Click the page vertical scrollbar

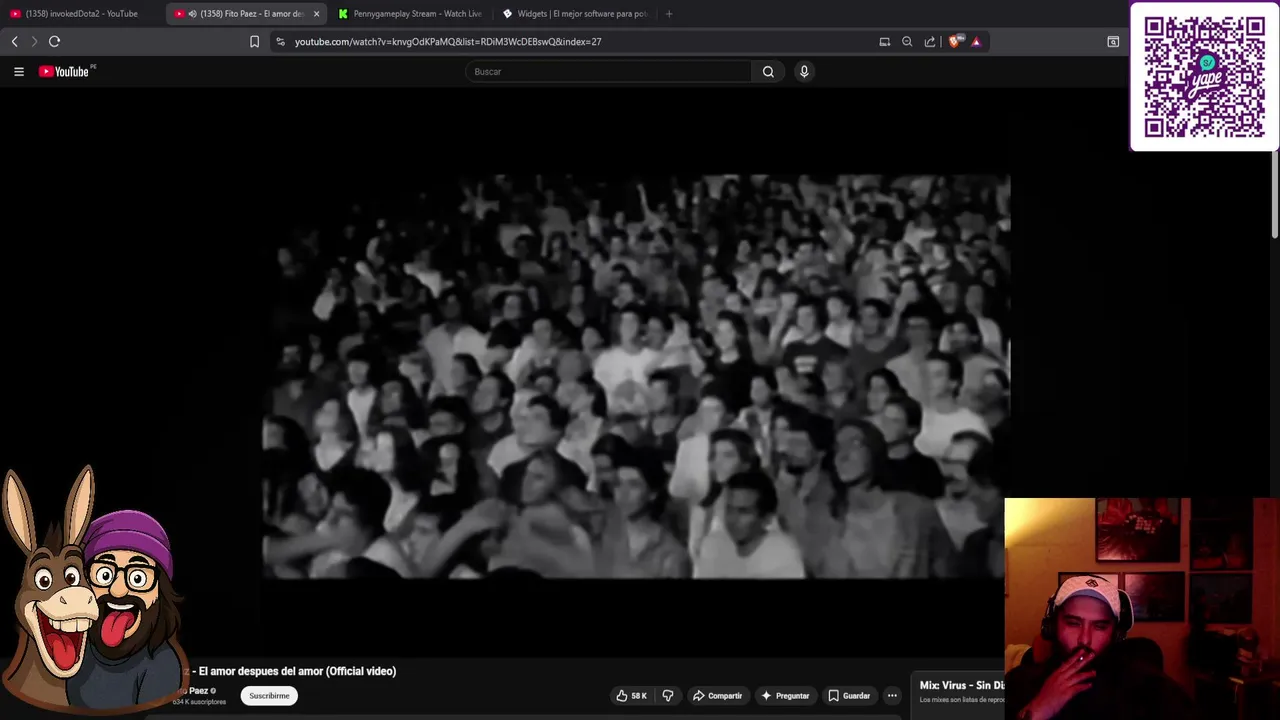(1275, 195)
